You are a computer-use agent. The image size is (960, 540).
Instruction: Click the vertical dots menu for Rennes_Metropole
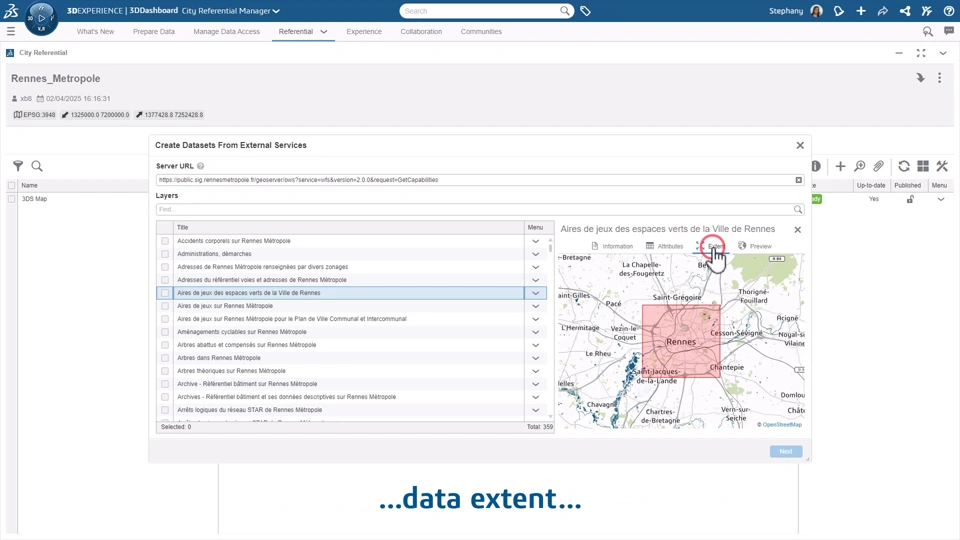tap(939, 78)
